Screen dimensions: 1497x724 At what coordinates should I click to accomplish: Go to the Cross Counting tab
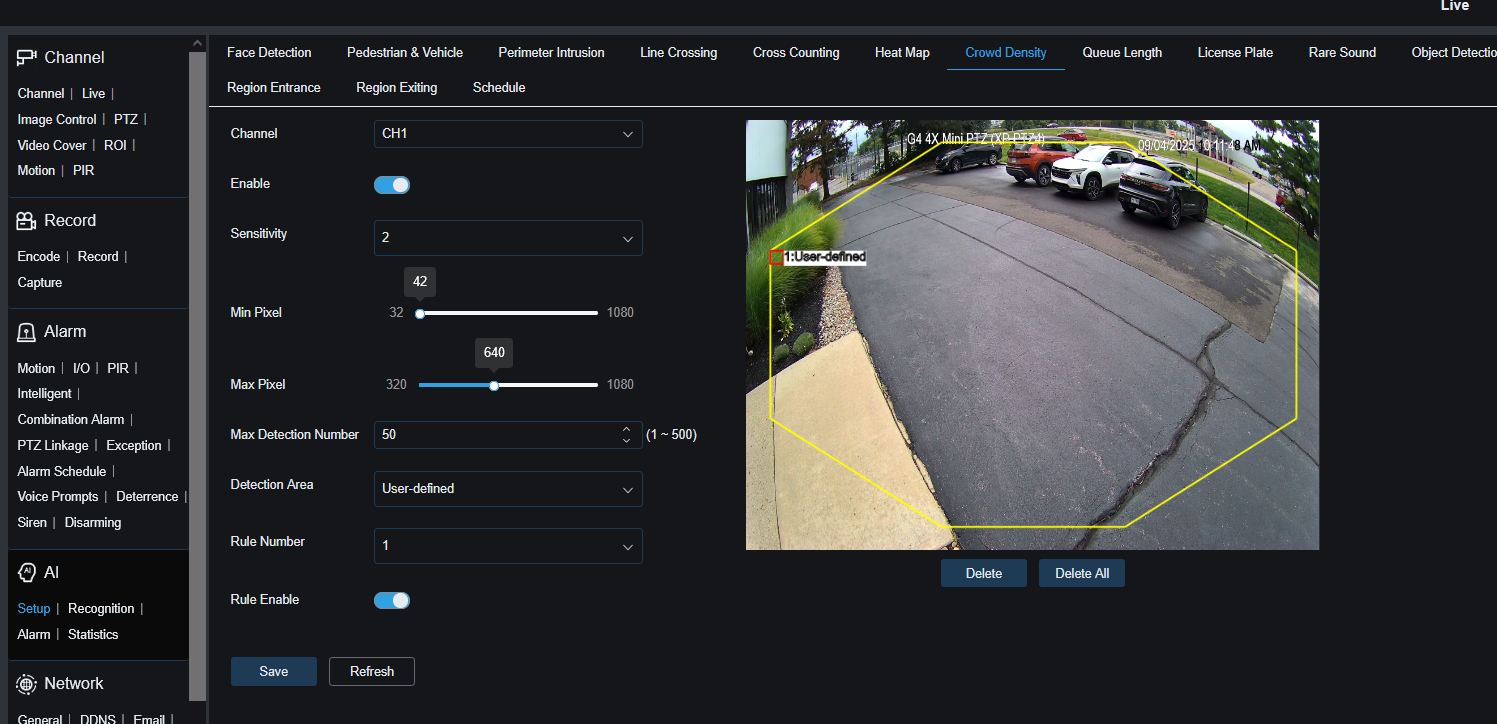(796, 53)
